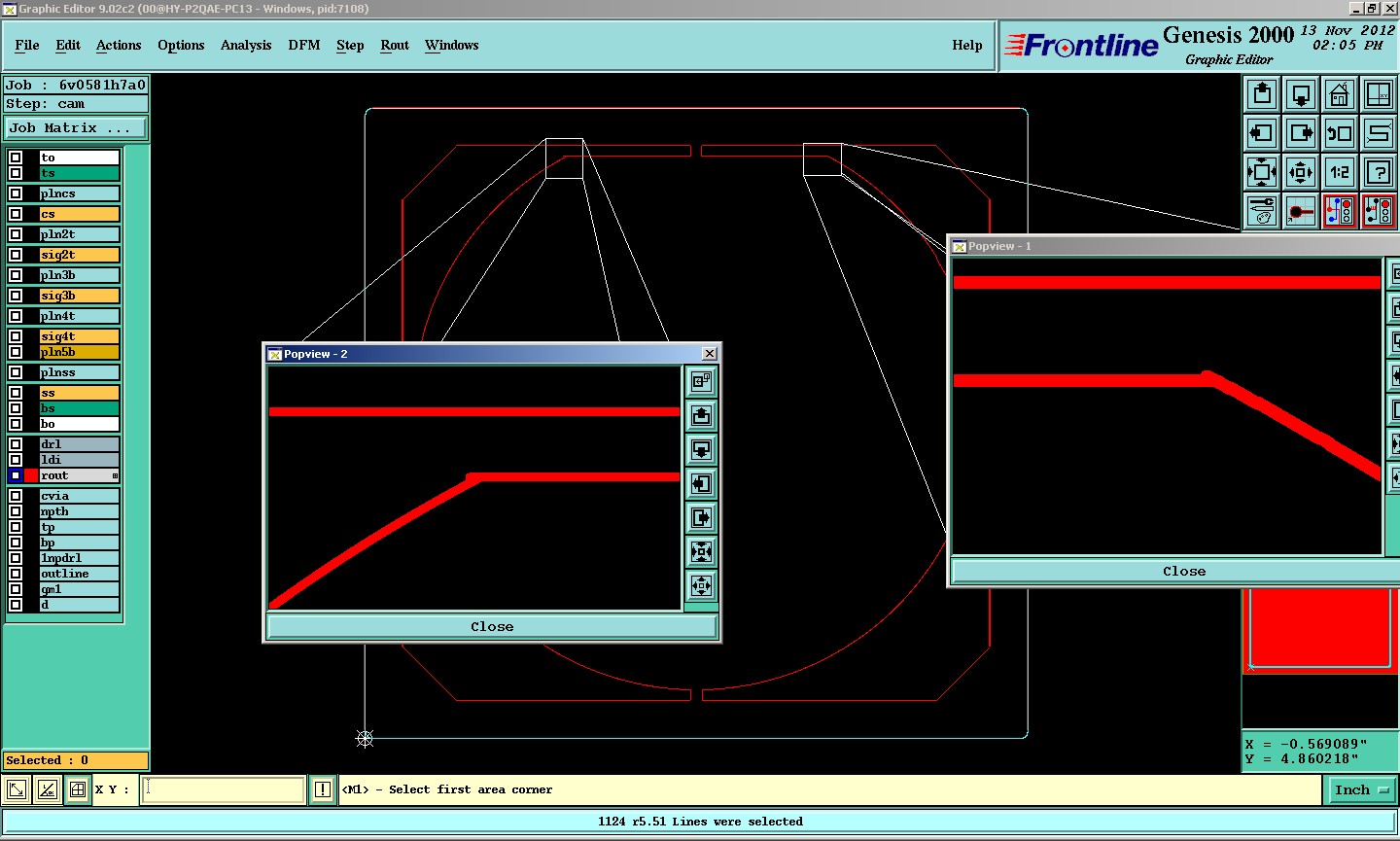Click the X Y coordinate input field

[224, 789]
